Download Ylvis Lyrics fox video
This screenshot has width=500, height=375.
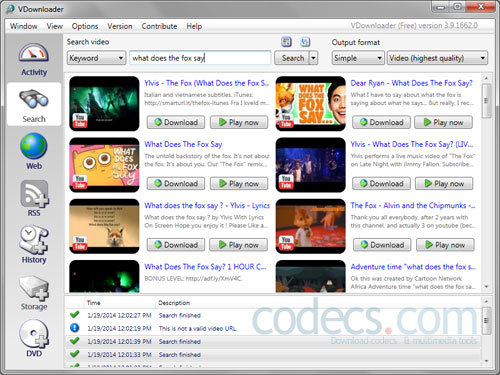pyautogui.click(x=176, y=245)
